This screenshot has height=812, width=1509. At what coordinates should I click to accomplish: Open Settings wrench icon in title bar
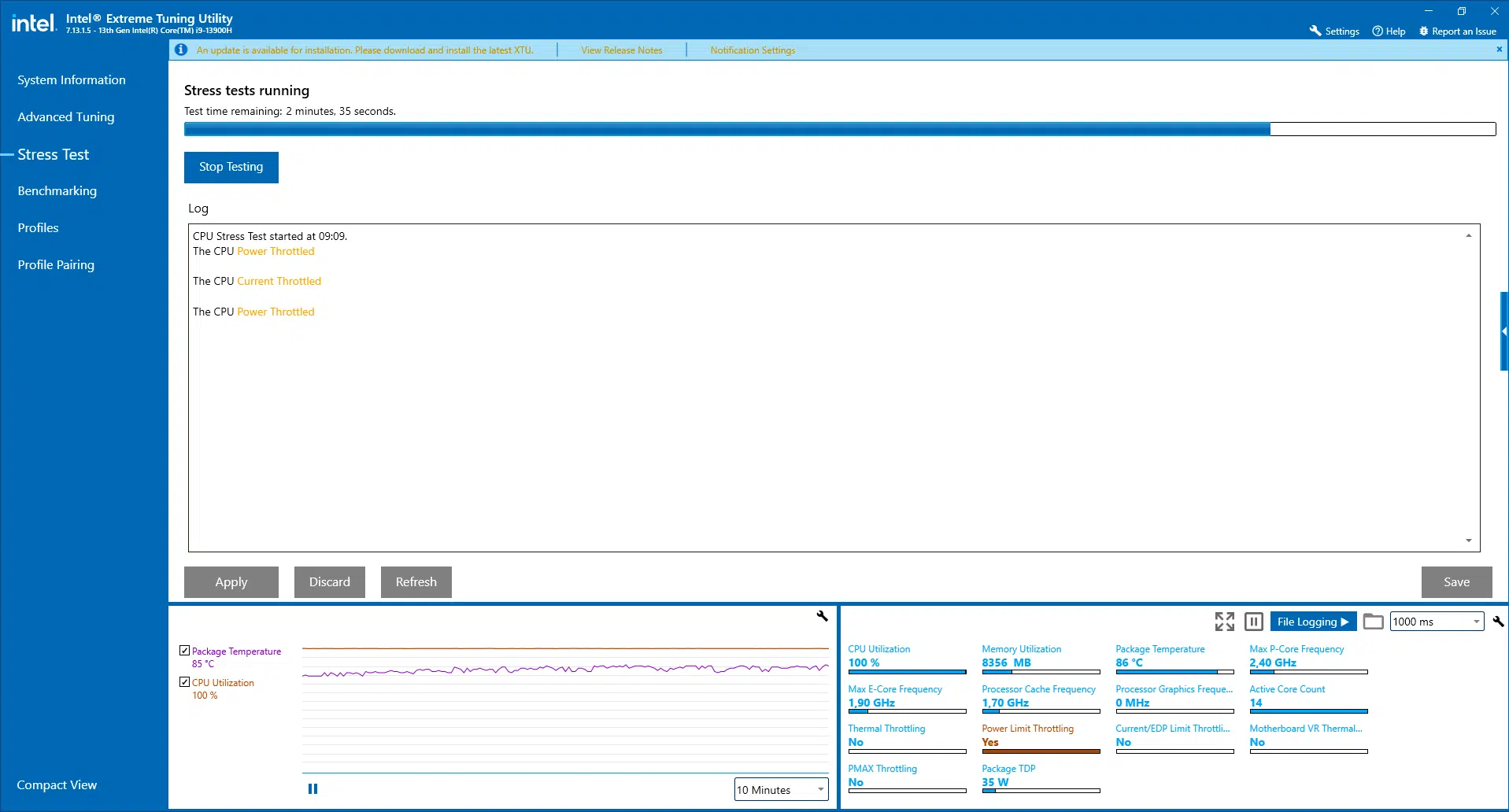click(x=1315, y=31)
